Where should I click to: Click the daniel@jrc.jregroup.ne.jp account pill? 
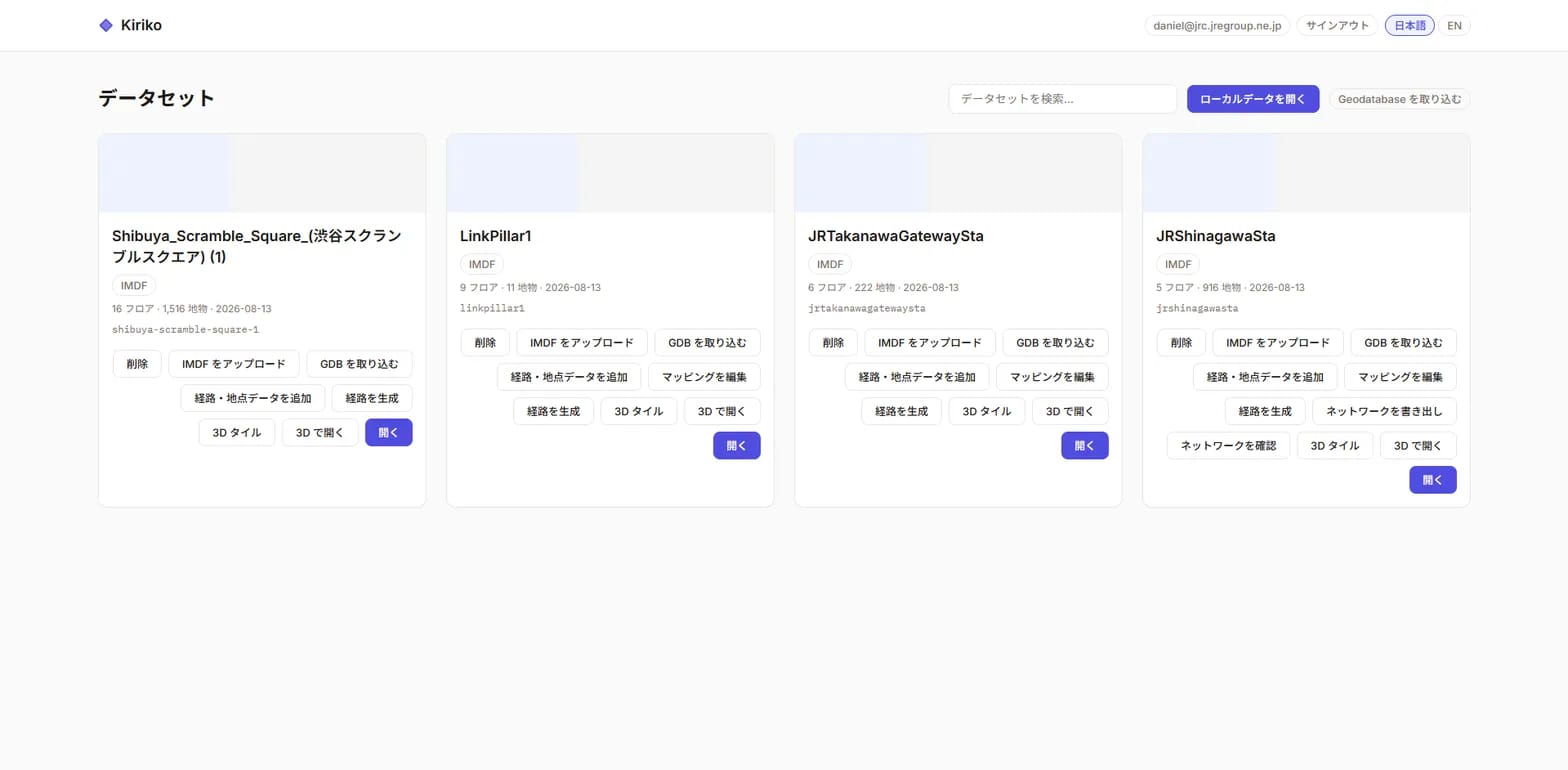[x=1217, y=25]
